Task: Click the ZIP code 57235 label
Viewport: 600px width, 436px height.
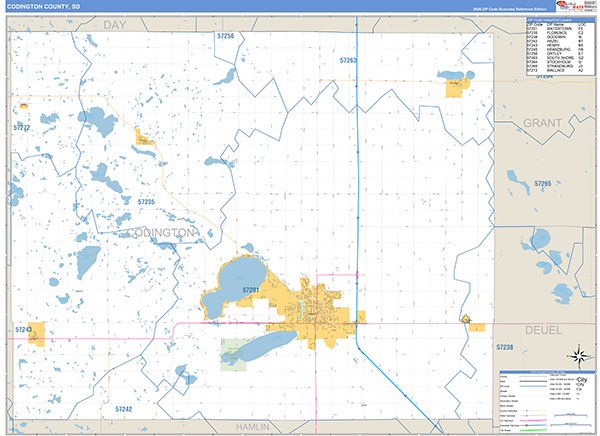Action: coord(146,202)
